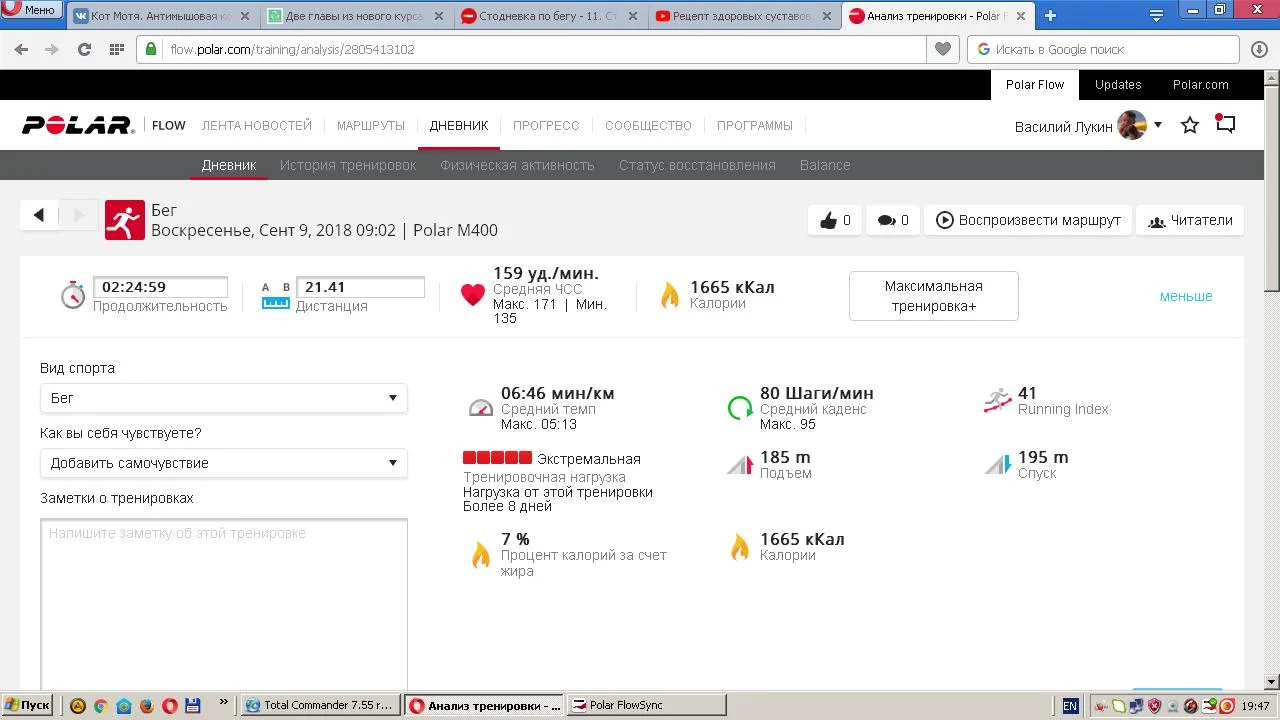This screenshot has height=720, width=1280.
Task: Go to previous training with left arrow
Action: 39,215
